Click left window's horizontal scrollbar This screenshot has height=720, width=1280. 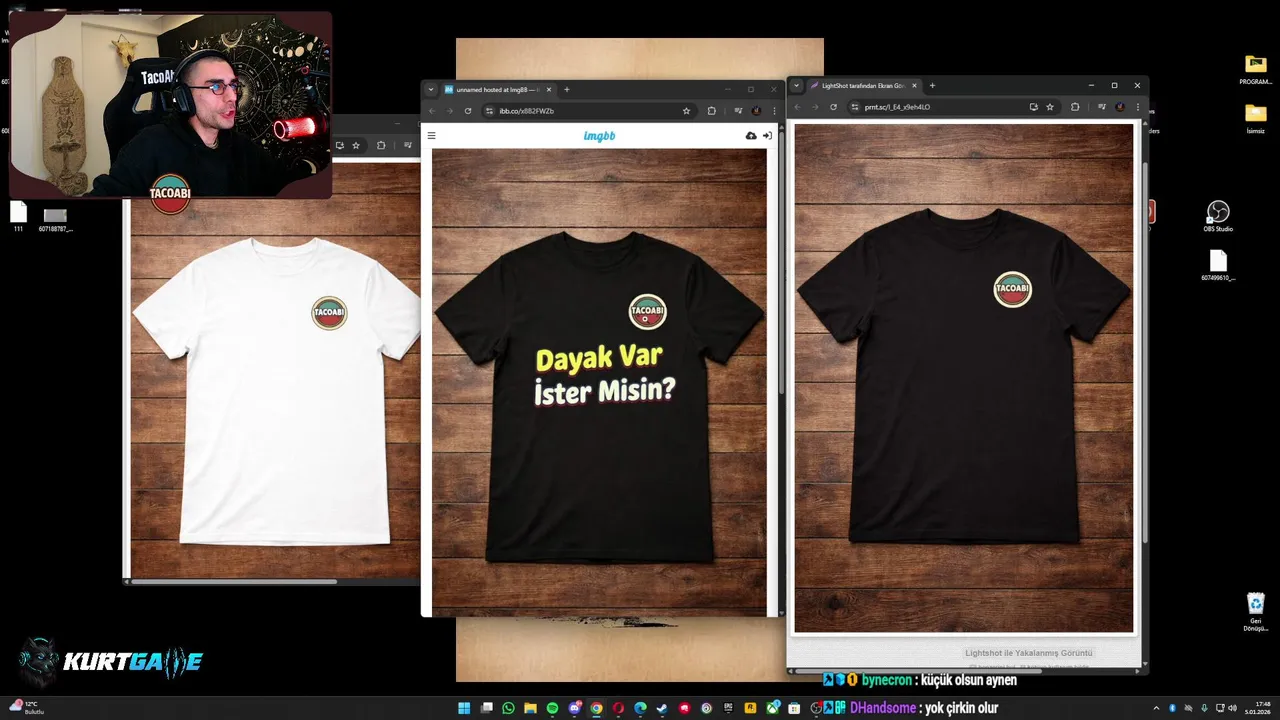235,581
